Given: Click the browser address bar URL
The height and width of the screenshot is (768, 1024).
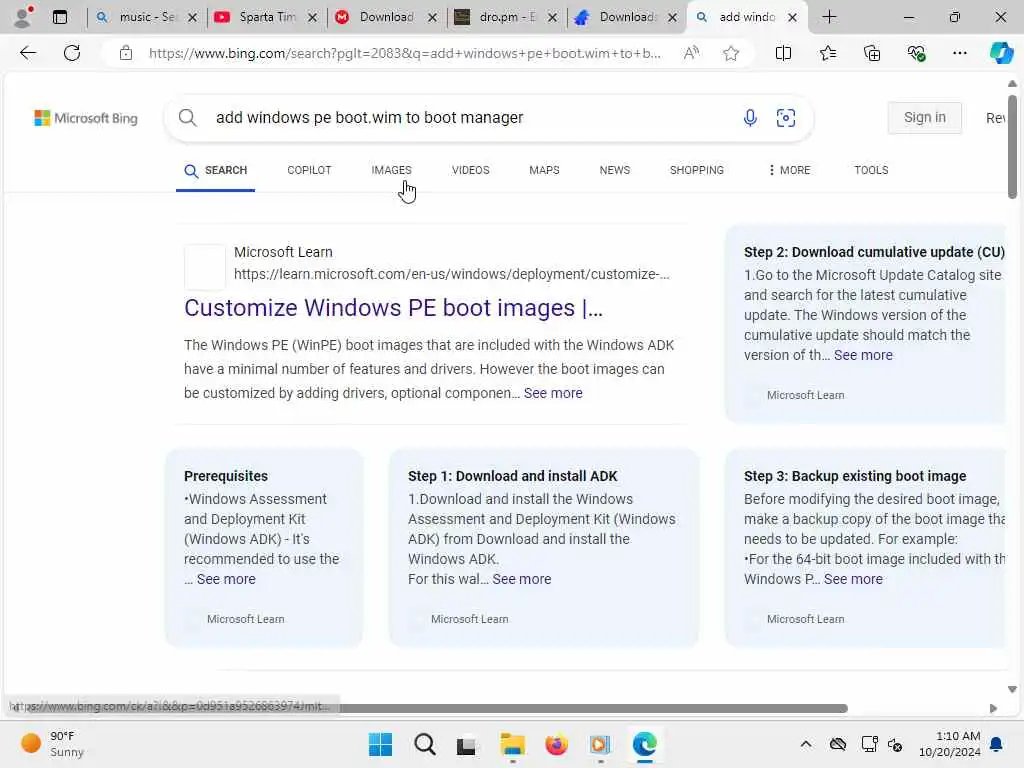Looking at the screenshot, I should tap(404, 53).
